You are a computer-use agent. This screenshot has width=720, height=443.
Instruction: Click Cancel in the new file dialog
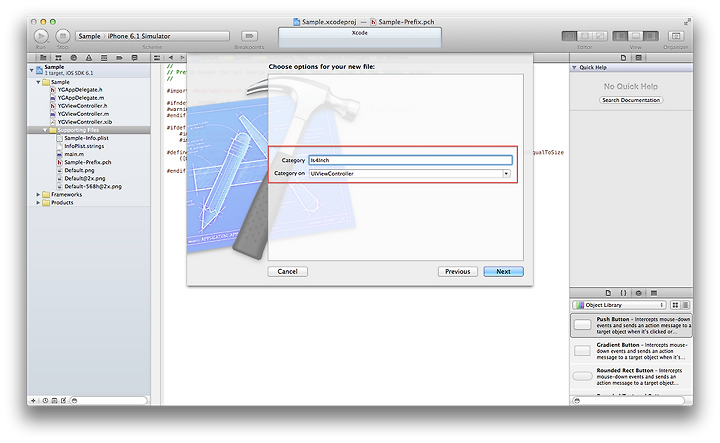287,272
